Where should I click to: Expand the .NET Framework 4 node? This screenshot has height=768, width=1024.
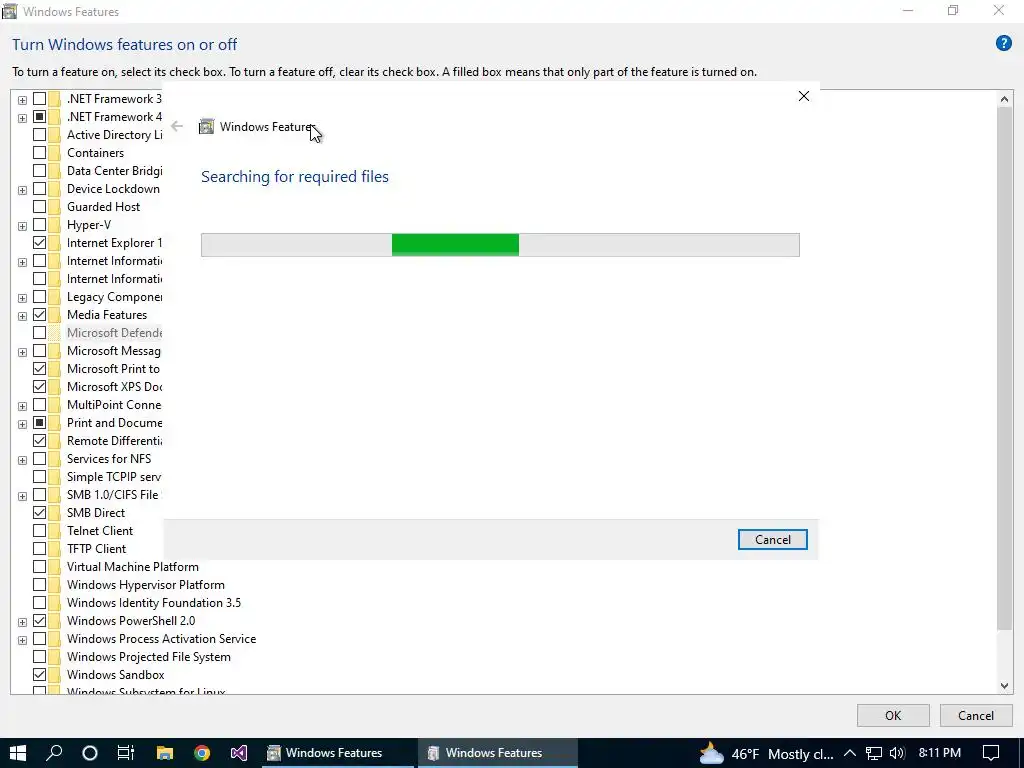[22, 118]
